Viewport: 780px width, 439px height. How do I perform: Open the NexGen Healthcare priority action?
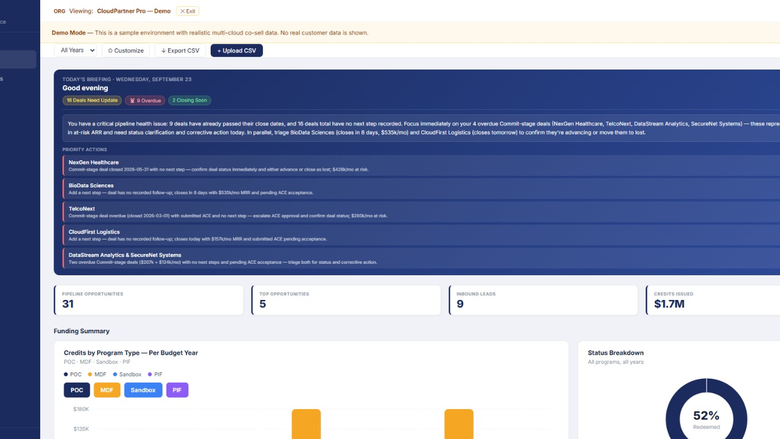pyautogui.click(x=421, y=166)
